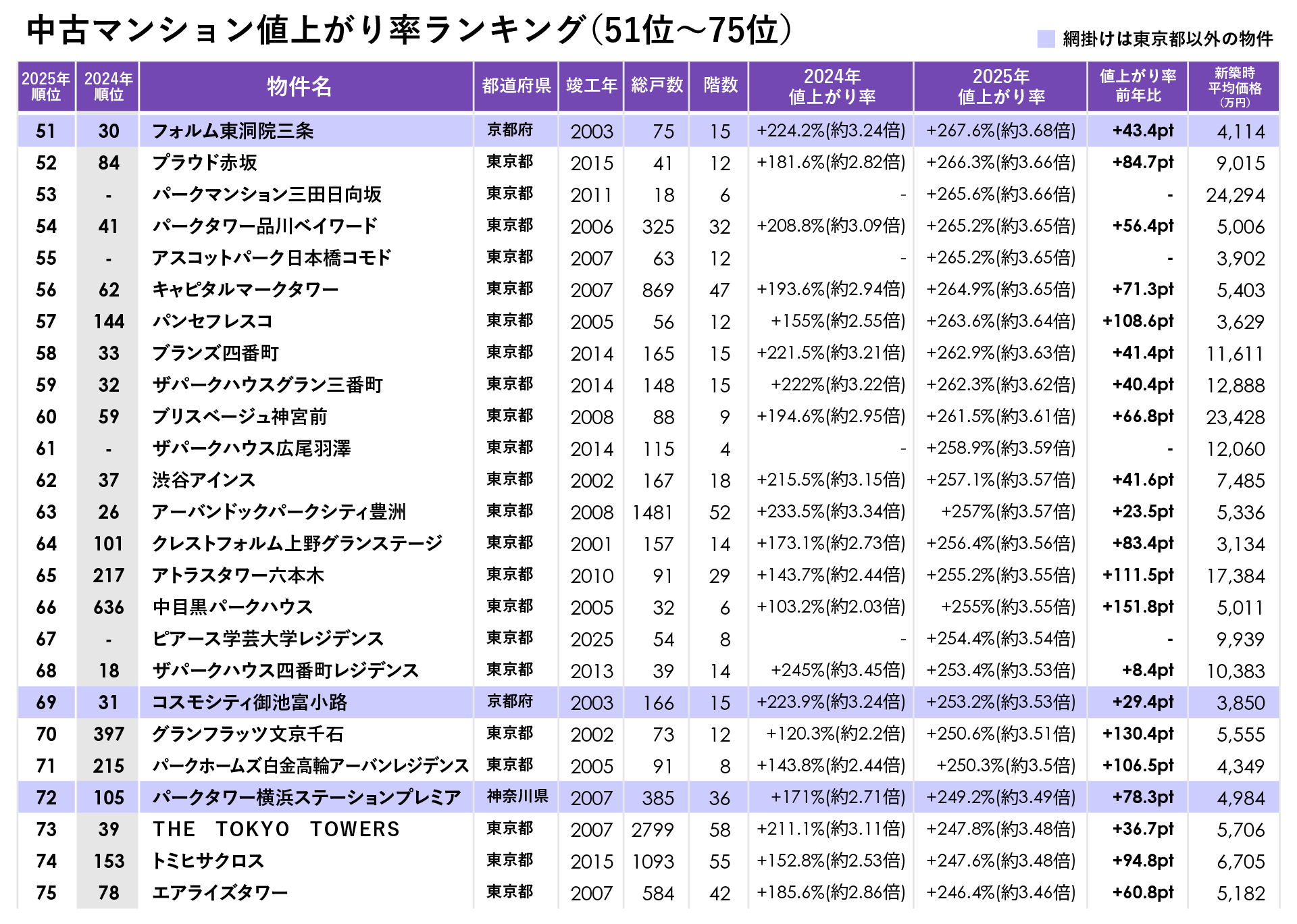Click the 竣工年 column header
The image size is (1297, 924).
[x=591, y=86]
